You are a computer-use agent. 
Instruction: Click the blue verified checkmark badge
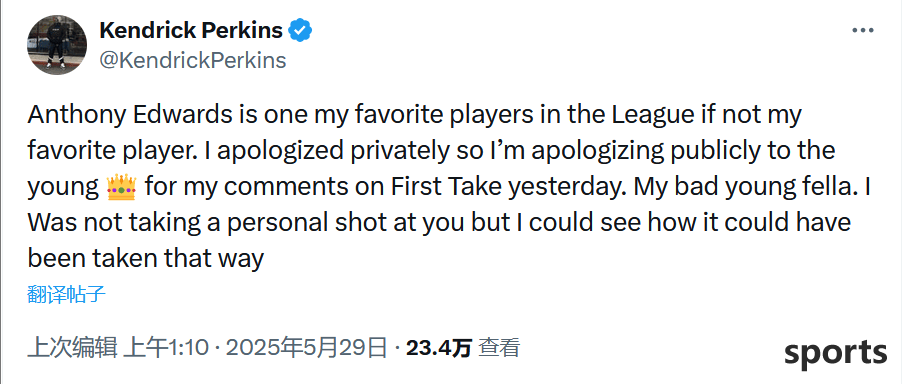click(x=300, y=30)
